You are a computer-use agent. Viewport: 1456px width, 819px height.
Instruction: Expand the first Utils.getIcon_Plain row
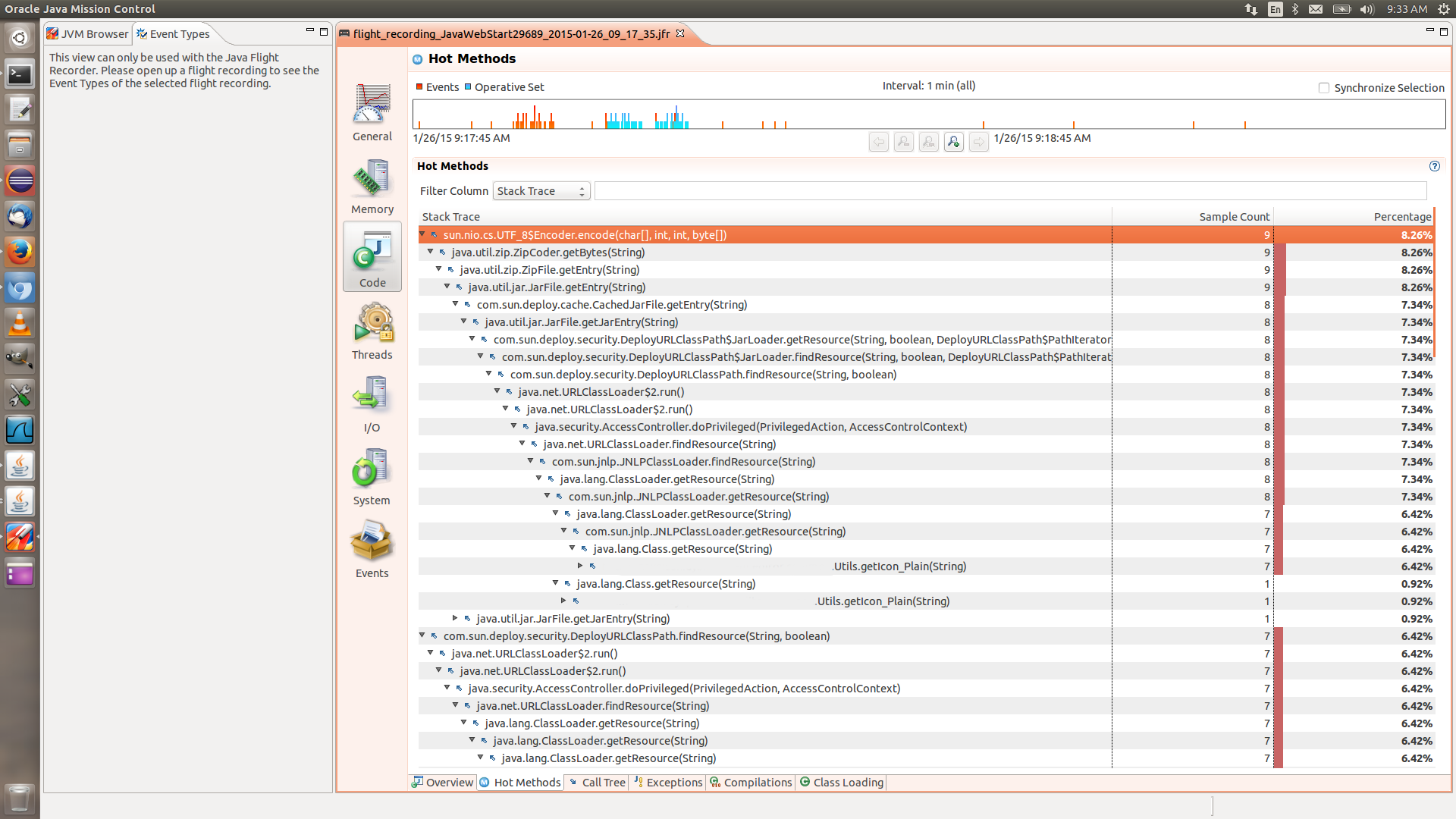point(580,566)
